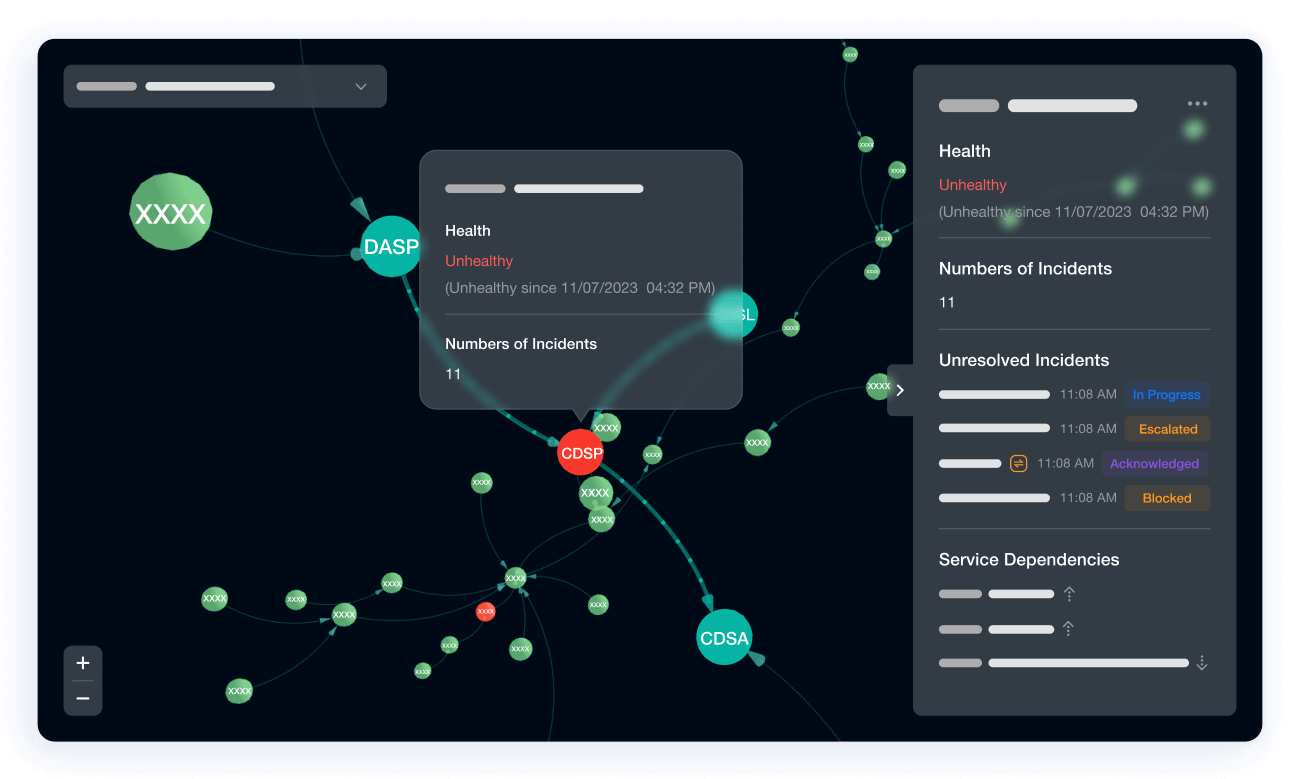Click the Escalated status badge

pyautogui.click(x=1167, y=429)
